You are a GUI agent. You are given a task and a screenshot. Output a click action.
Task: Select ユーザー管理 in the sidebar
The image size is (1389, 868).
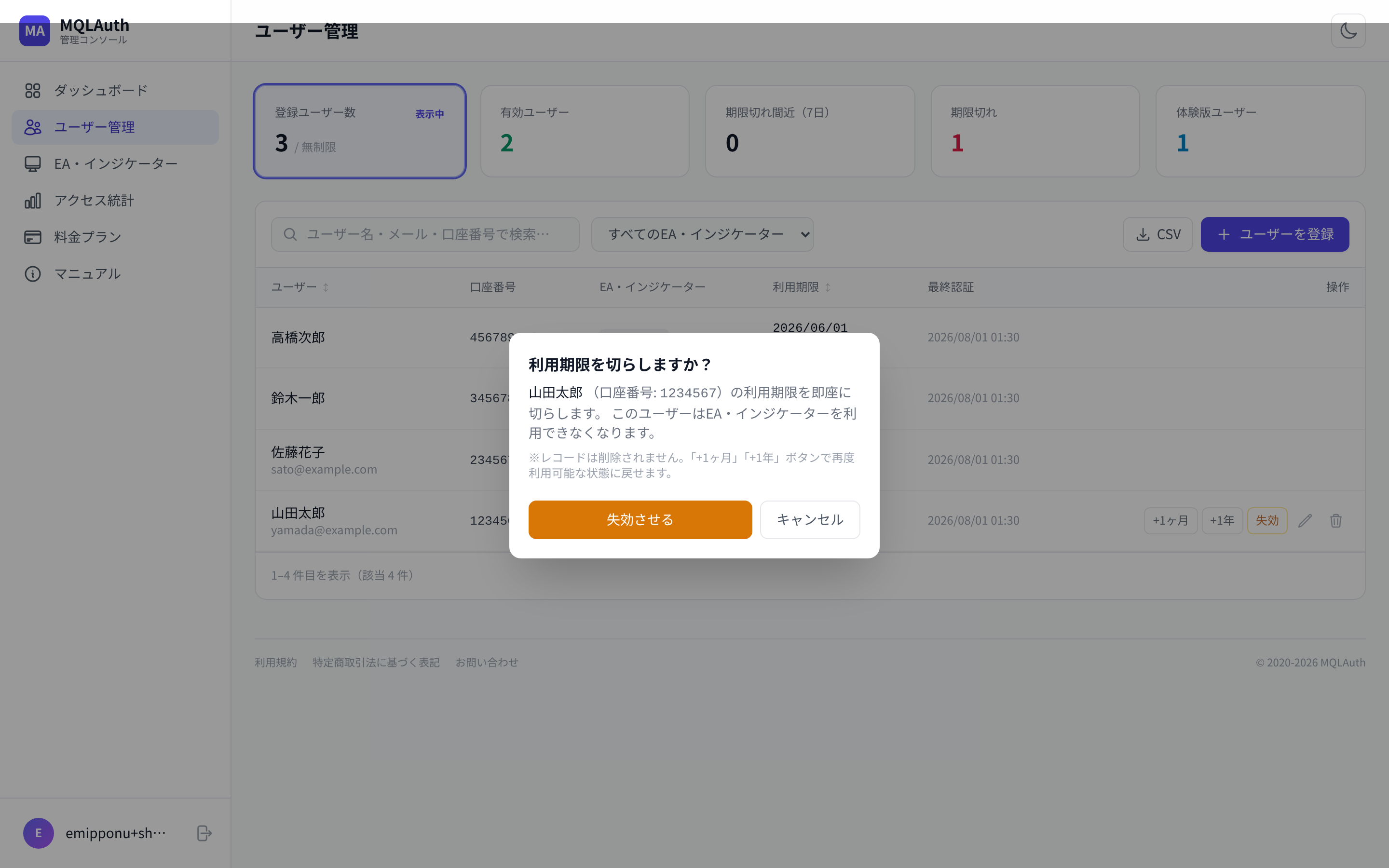point(115,127)
